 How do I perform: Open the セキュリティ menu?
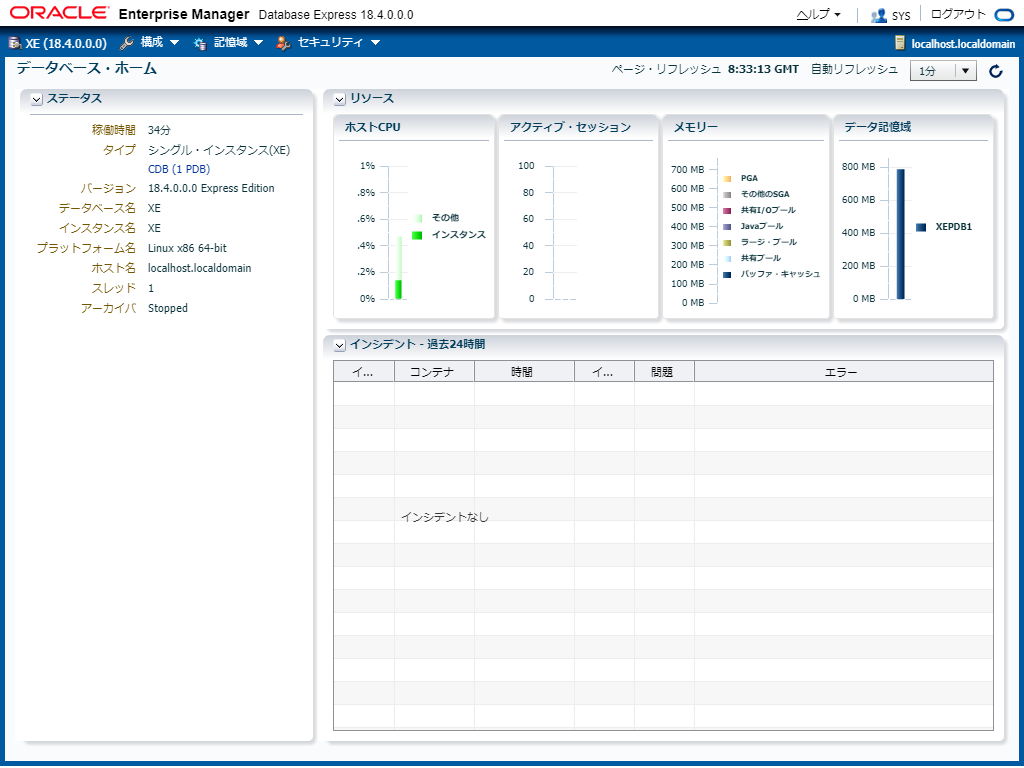(338, 42)
